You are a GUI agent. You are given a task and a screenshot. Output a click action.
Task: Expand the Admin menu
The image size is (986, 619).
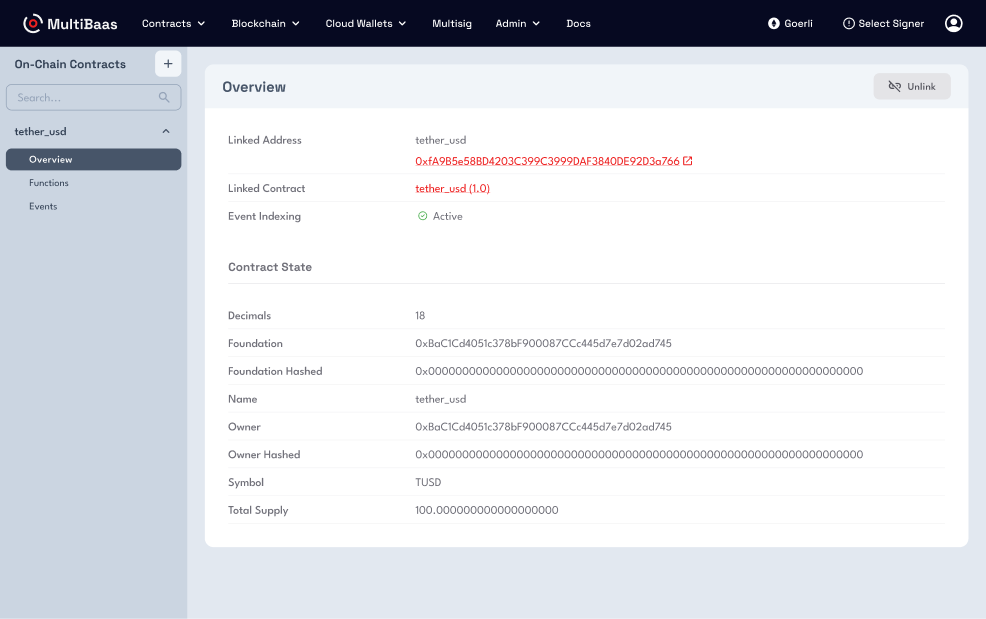point(517,23)
